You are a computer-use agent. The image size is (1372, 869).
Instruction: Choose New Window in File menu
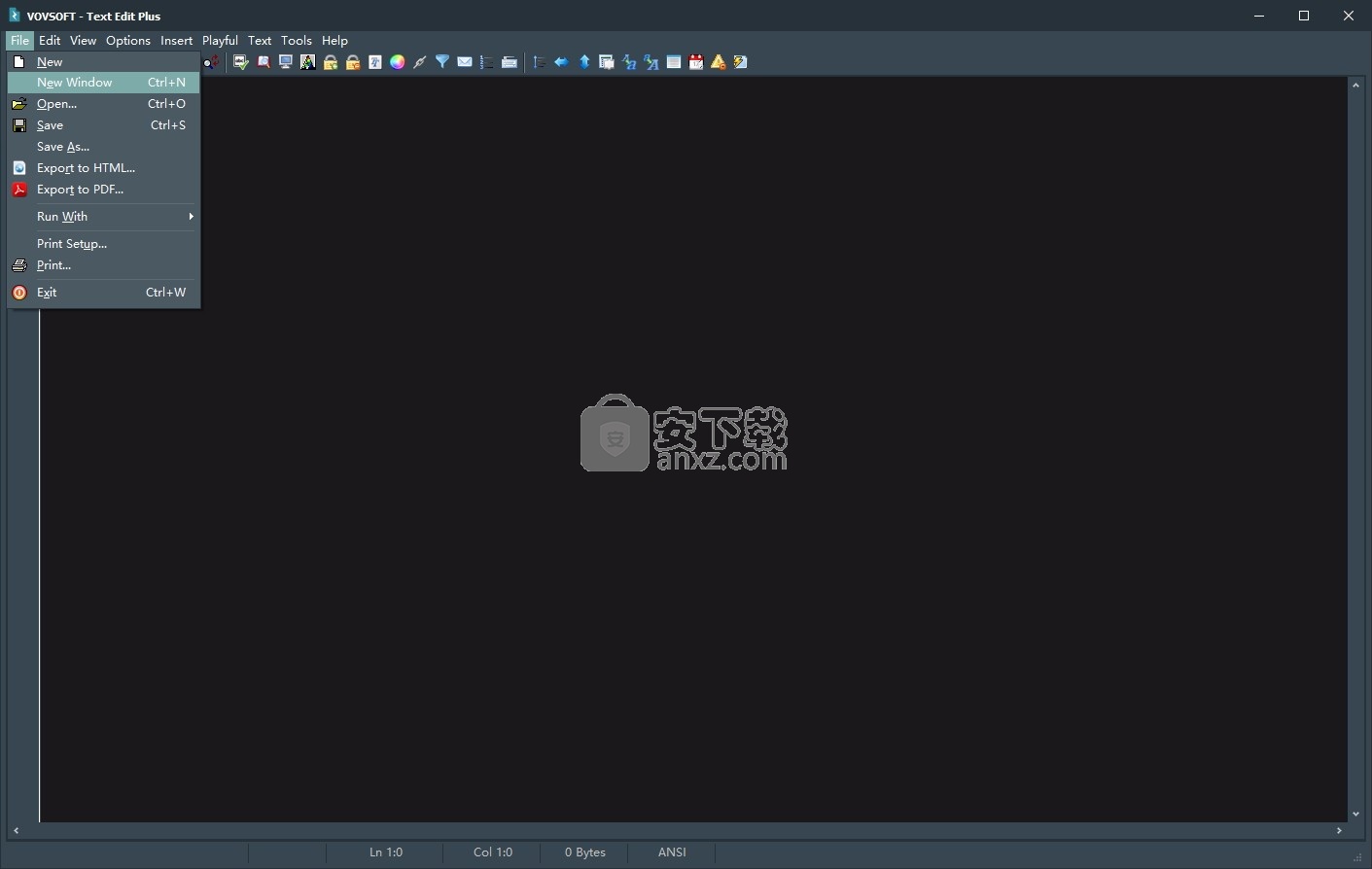103,83
